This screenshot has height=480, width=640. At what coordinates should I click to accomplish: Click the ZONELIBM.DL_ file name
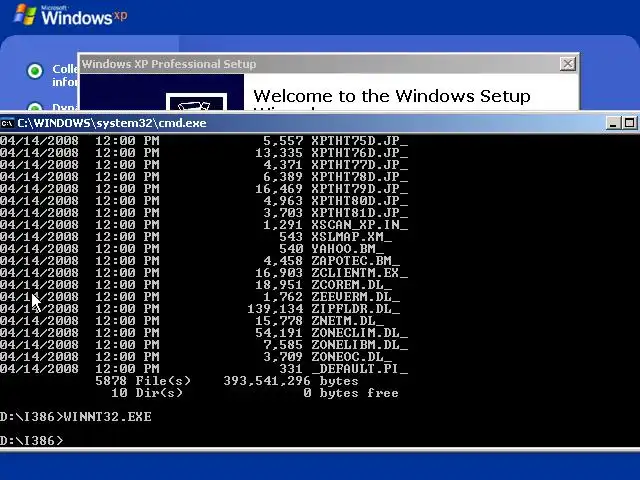(x=360, y=345)
